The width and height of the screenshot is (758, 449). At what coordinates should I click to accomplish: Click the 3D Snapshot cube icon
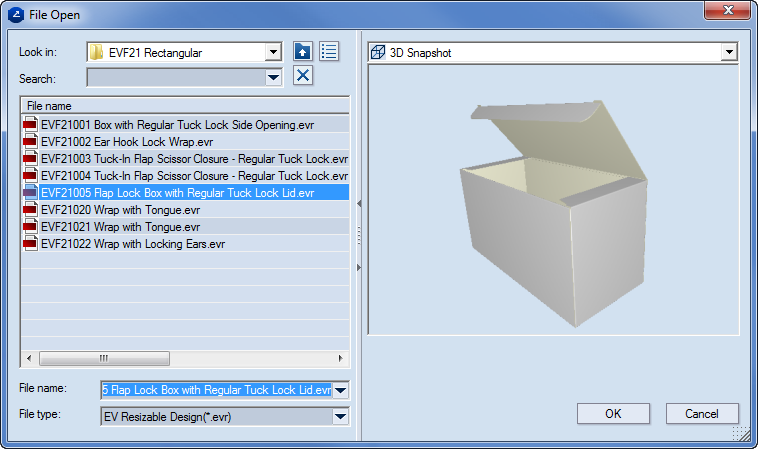(378, 52)
